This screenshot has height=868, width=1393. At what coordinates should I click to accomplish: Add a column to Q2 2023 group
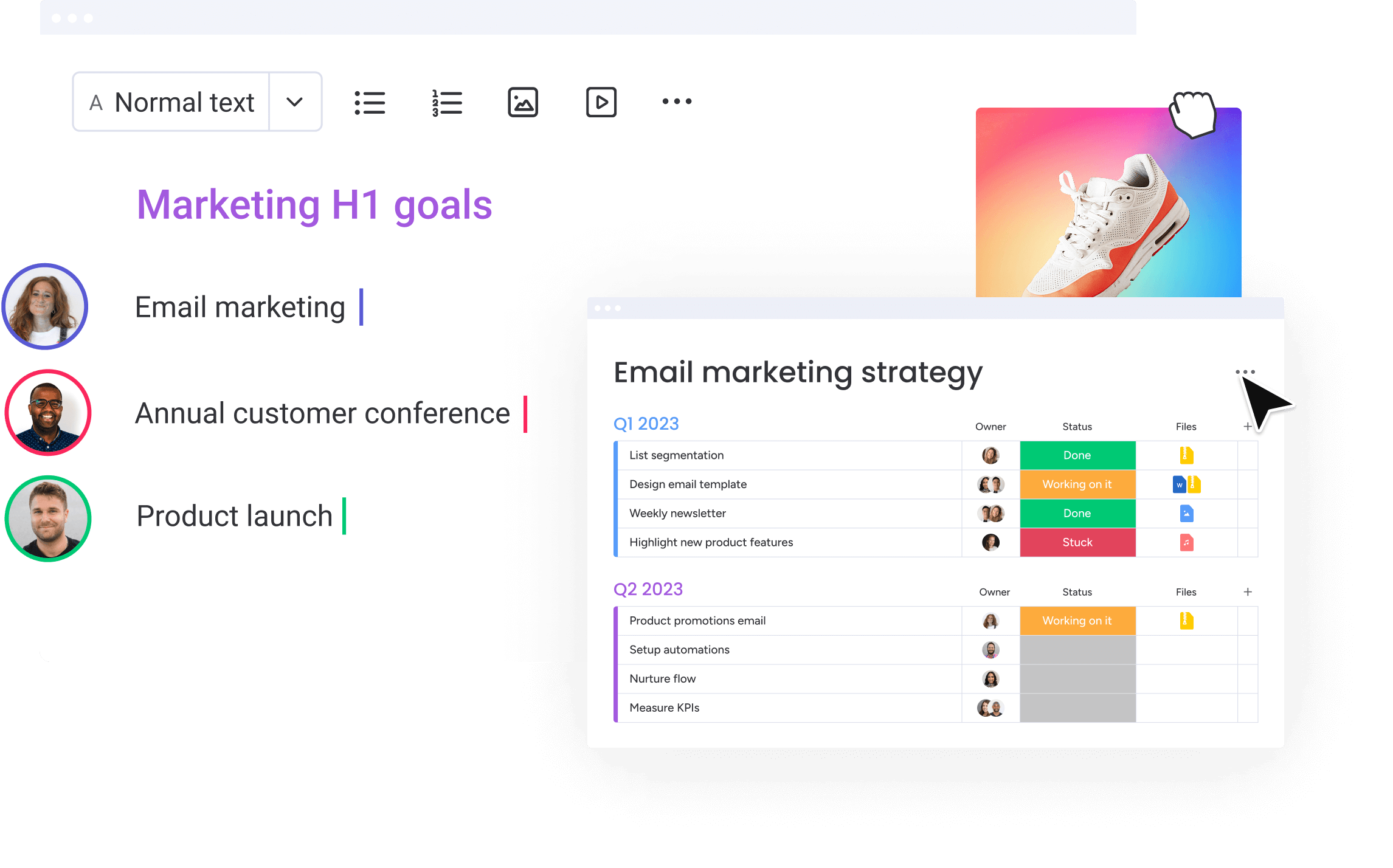(x=1248, y=592)
